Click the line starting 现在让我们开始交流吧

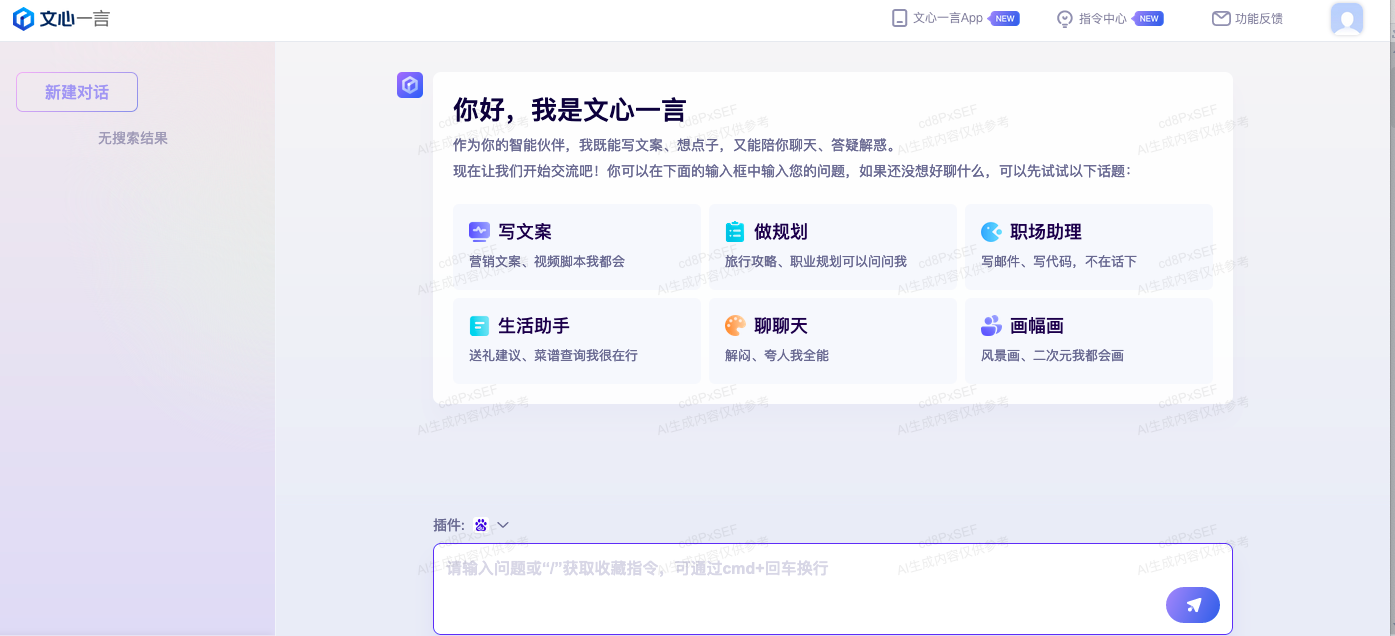pos(792,172)
